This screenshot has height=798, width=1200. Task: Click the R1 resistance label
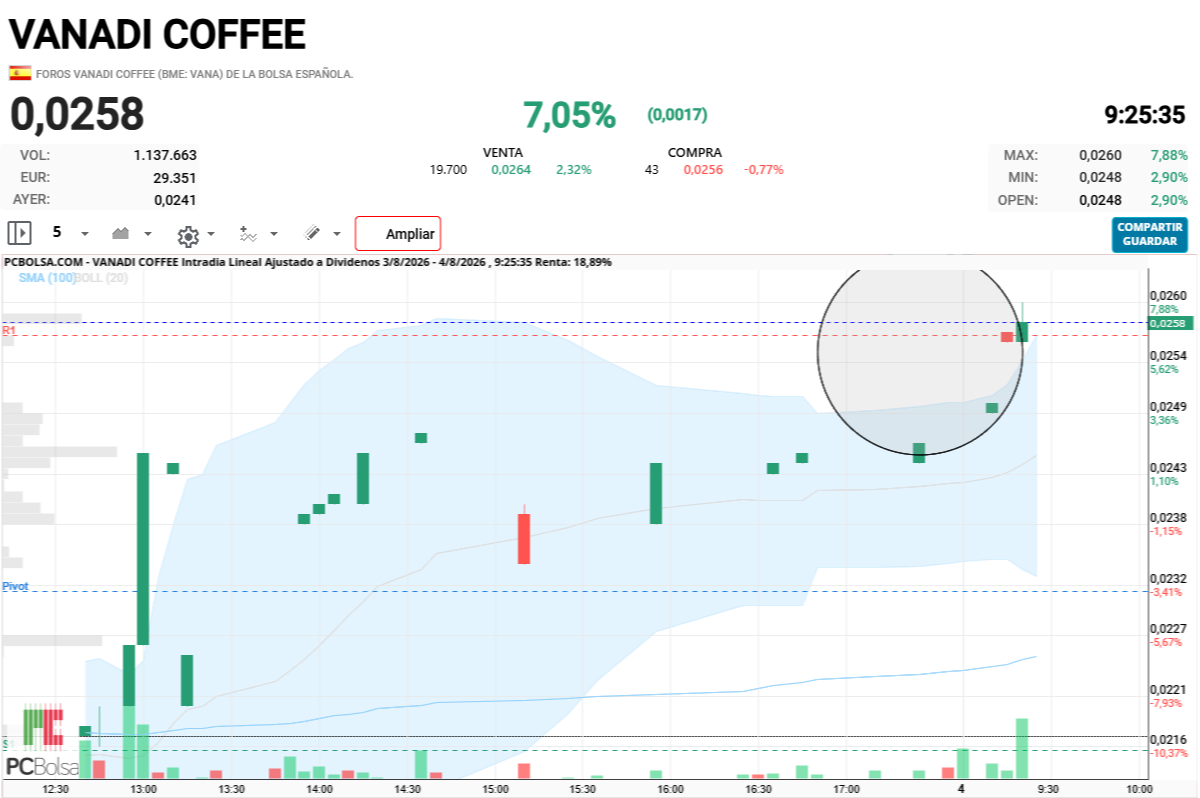click(9, 329)
